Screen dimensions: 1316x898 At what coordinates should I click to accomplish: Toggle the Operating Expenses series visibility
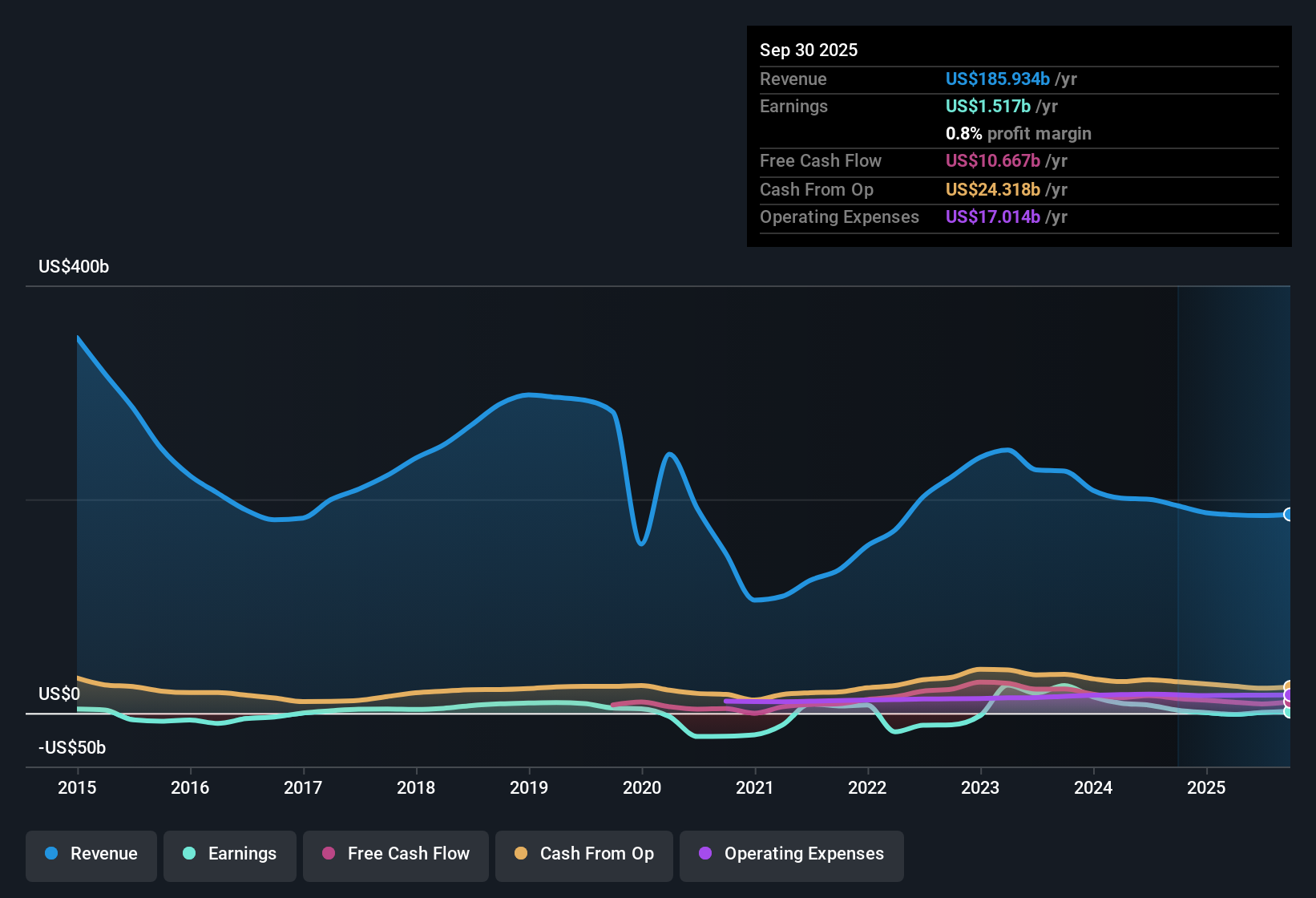click(x=791, y=855)
